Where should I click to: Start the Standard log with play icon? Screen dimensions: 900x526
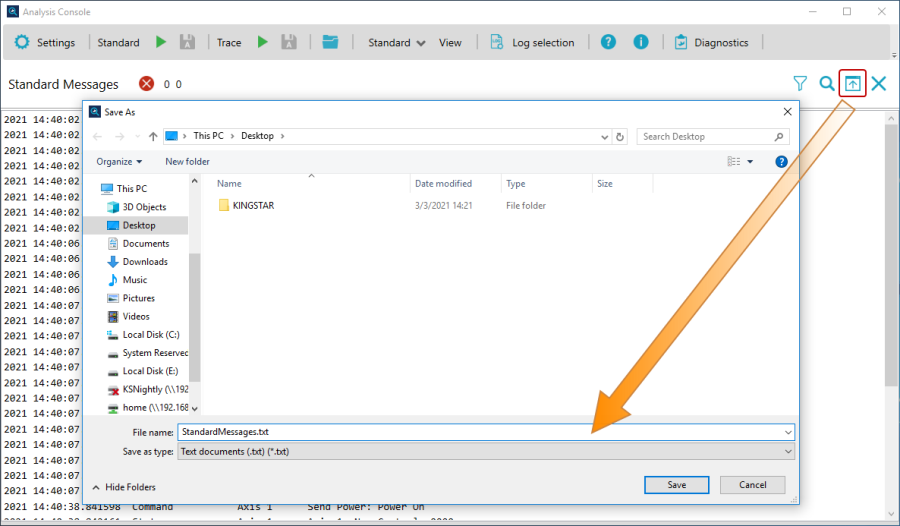click(x=161, y=43)
